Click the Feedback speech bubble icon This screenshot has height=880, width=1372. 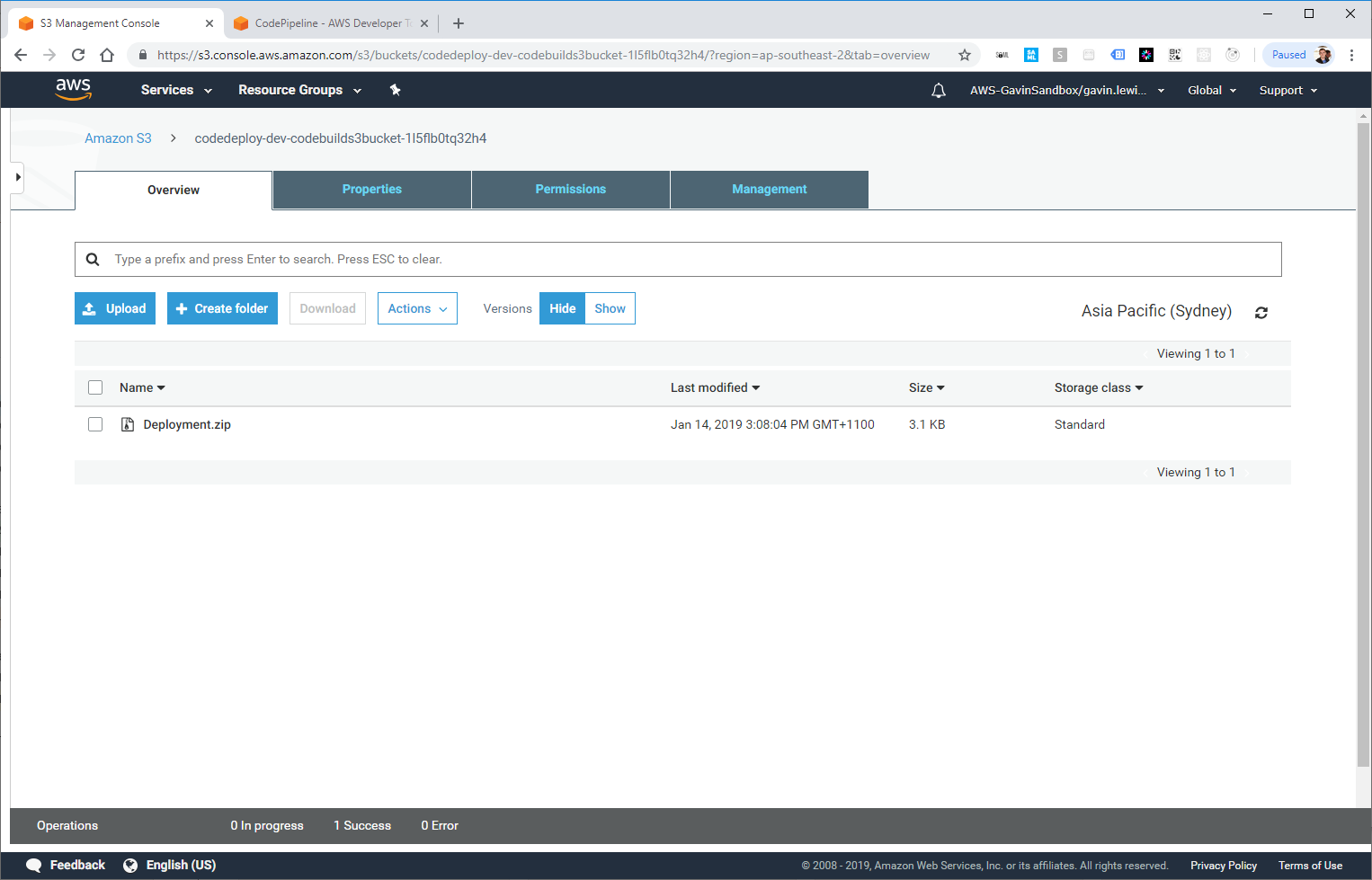tap(34, 865)
